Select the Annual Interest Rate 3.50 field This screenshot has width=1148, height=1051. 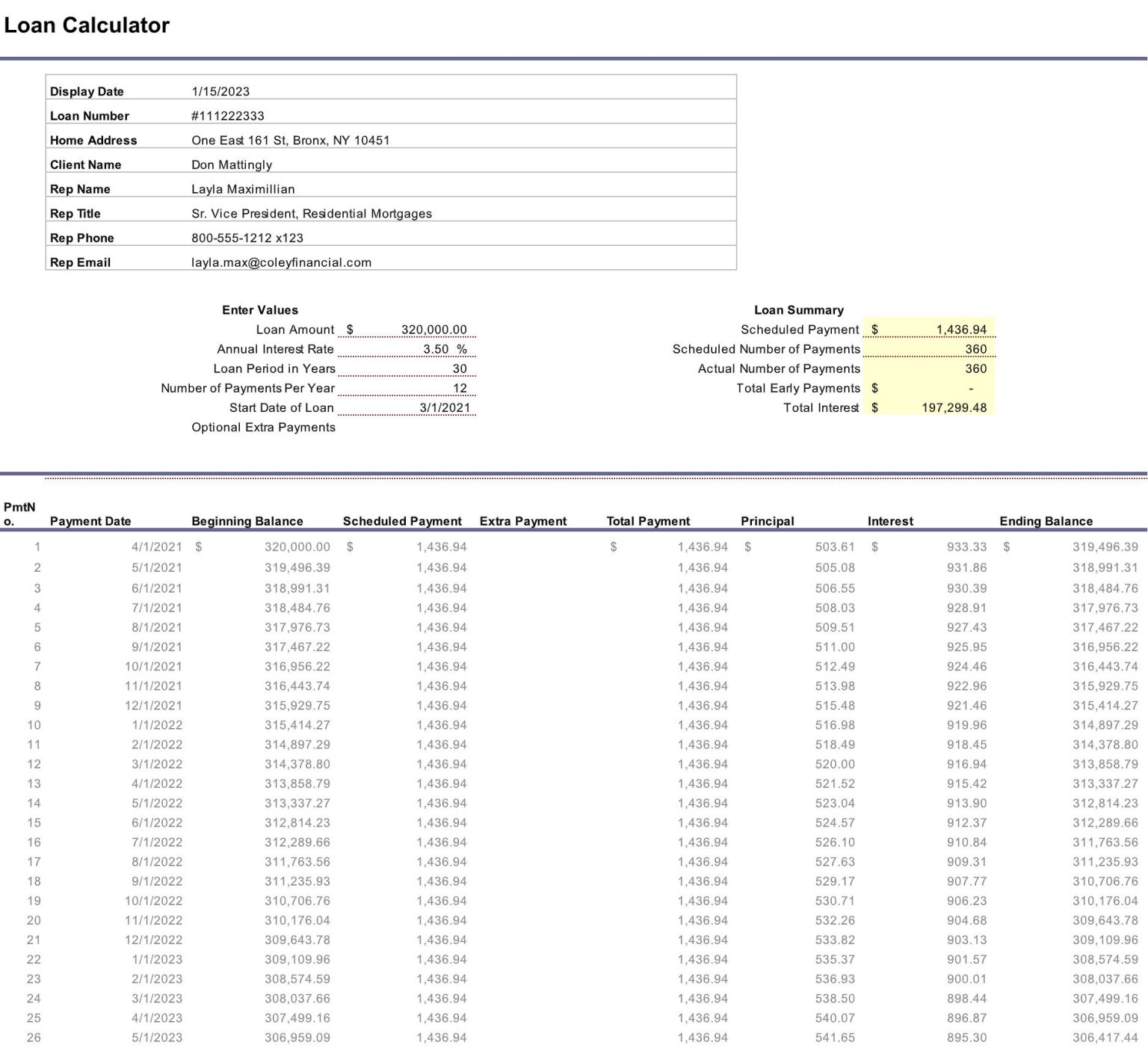(x=436, y=349)
